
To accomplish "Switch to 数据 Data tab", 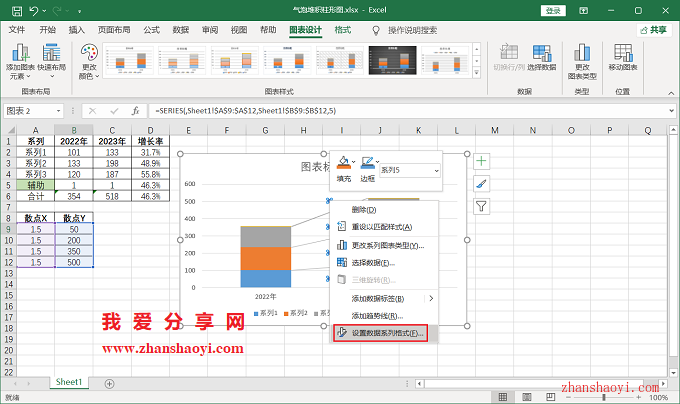I will [x=181, y=30].
